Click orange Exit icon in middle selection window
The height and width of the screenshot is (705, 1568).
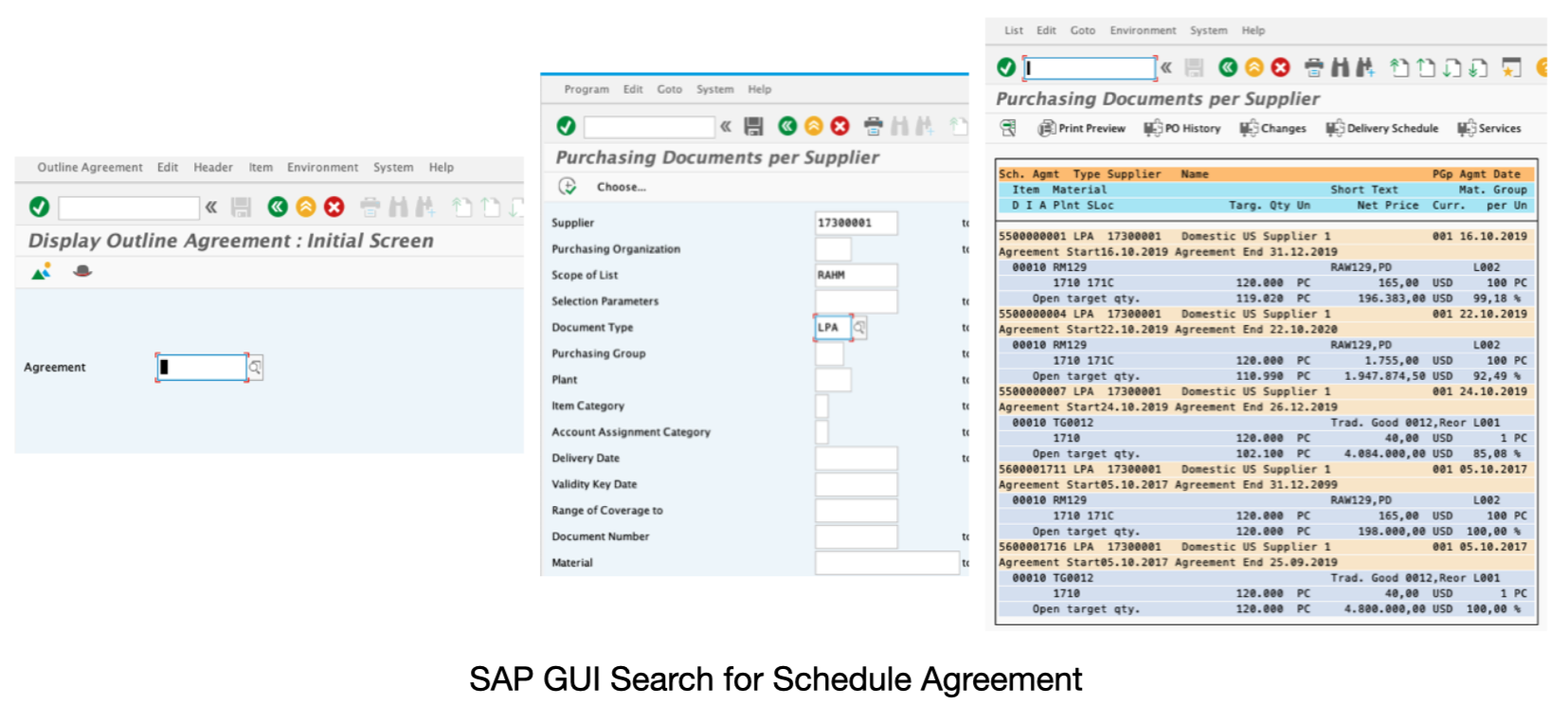click(x=814, y=126)
